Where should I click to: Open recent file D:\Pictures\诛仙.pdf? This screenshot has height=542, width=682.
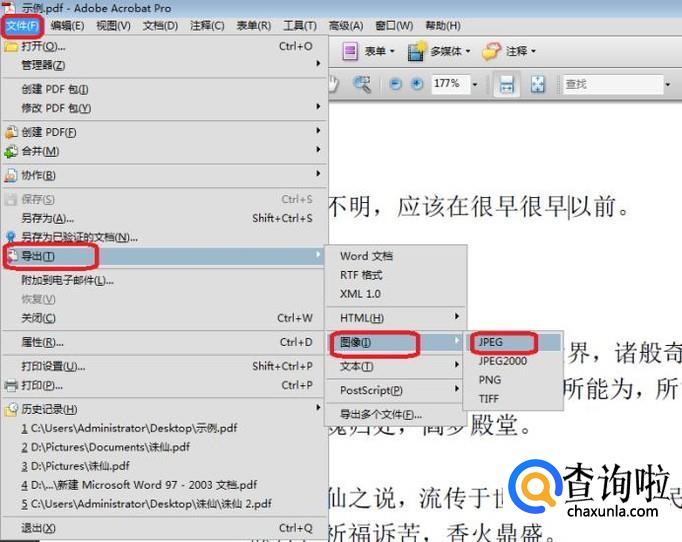point(75,466)
